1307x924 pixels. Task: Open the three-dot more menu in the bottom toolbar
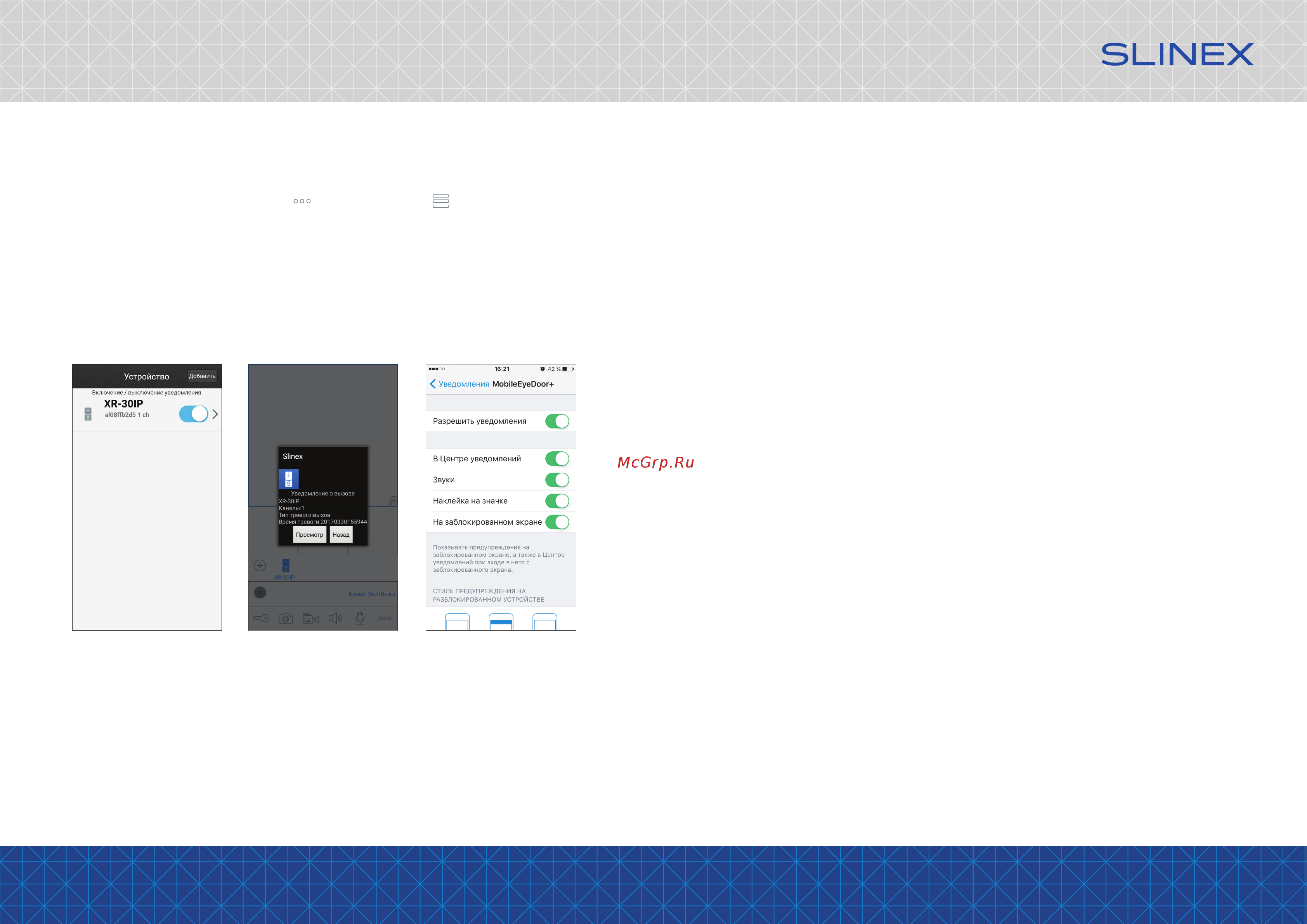click(385, 618)
